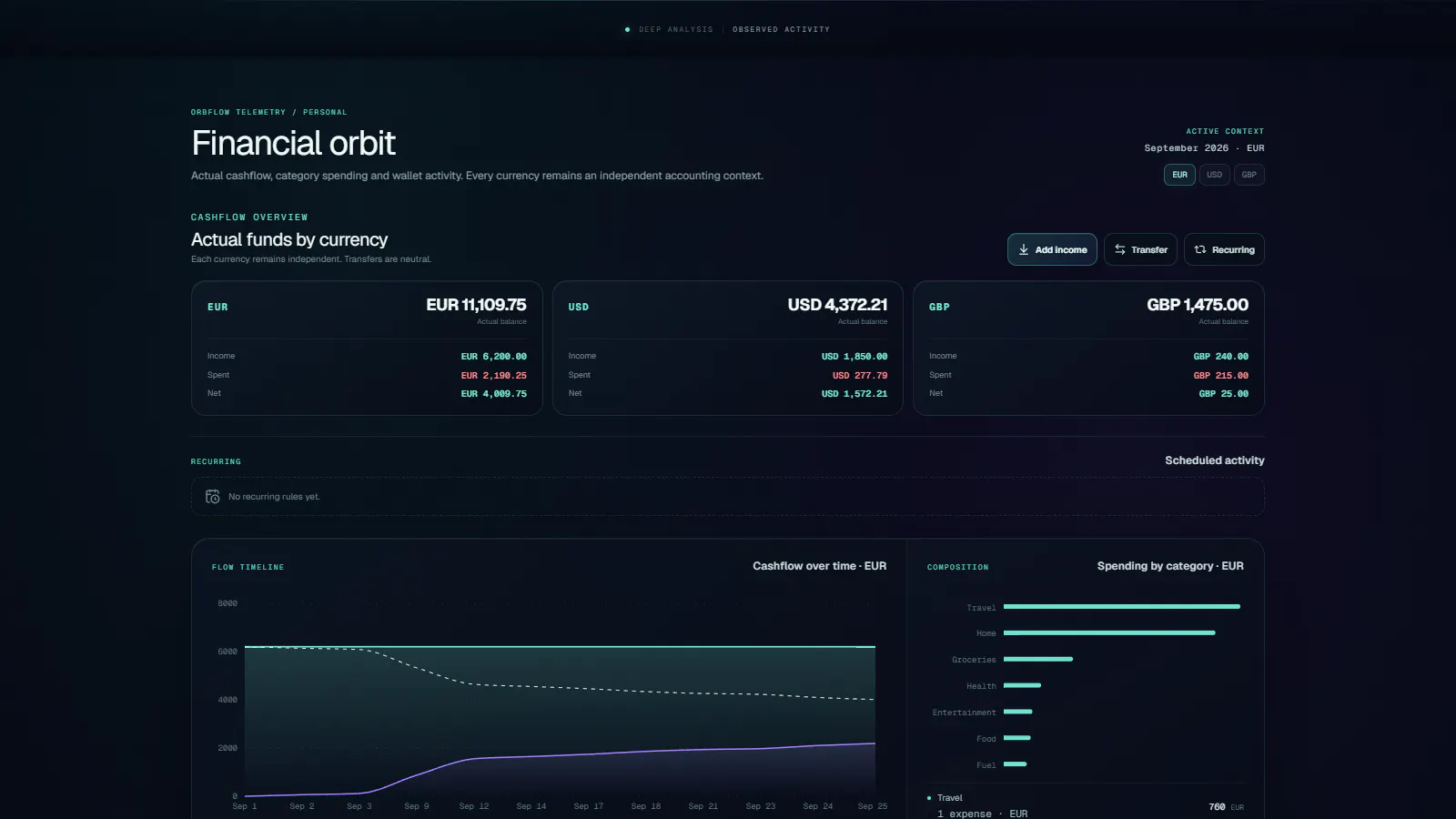Click the No recurring rules yet message

point(274,497)
